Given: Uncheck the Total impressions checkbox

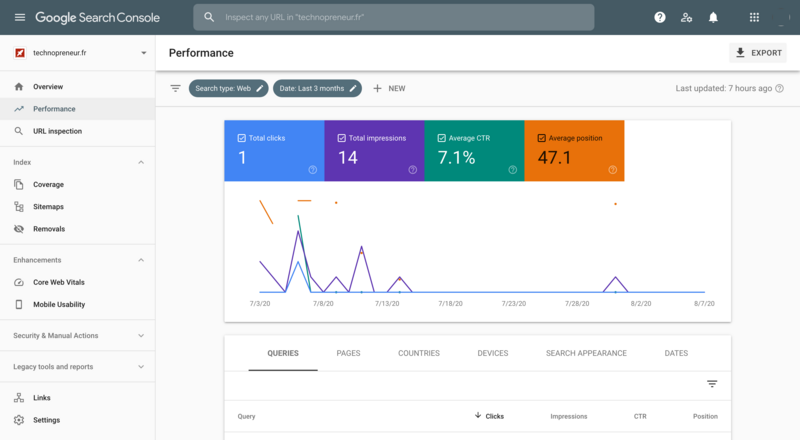Looking at the screenshot, I should click(x=342, y=138).
